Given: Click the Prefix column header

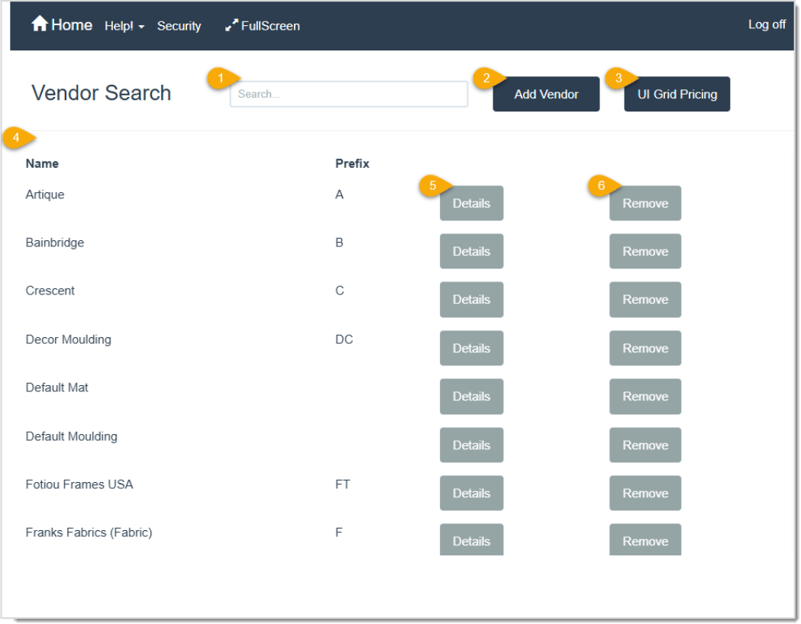Looking at the screenshot, I should coord(352,163).
